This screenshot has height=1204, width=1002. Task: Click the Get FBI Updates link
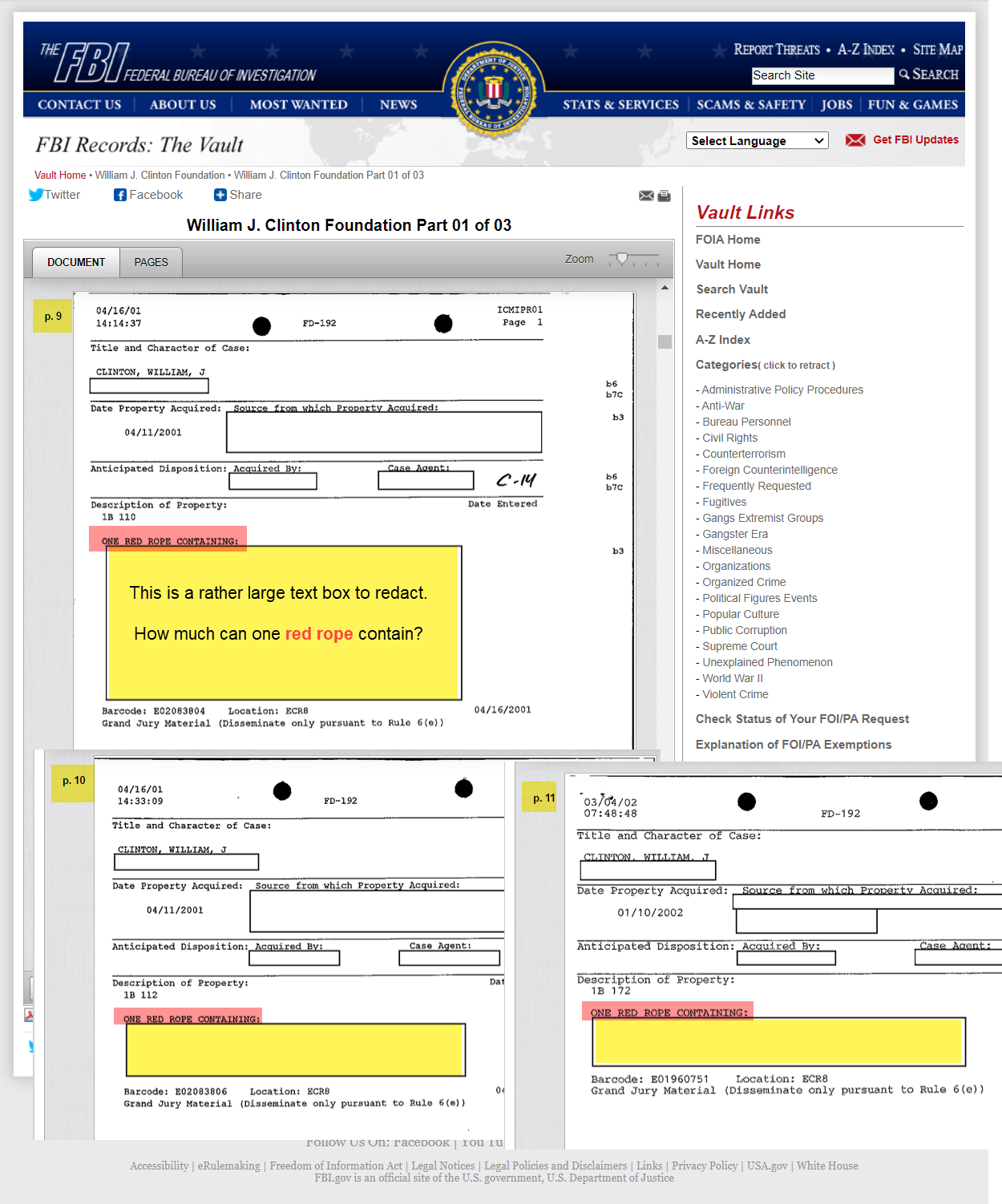915,139
